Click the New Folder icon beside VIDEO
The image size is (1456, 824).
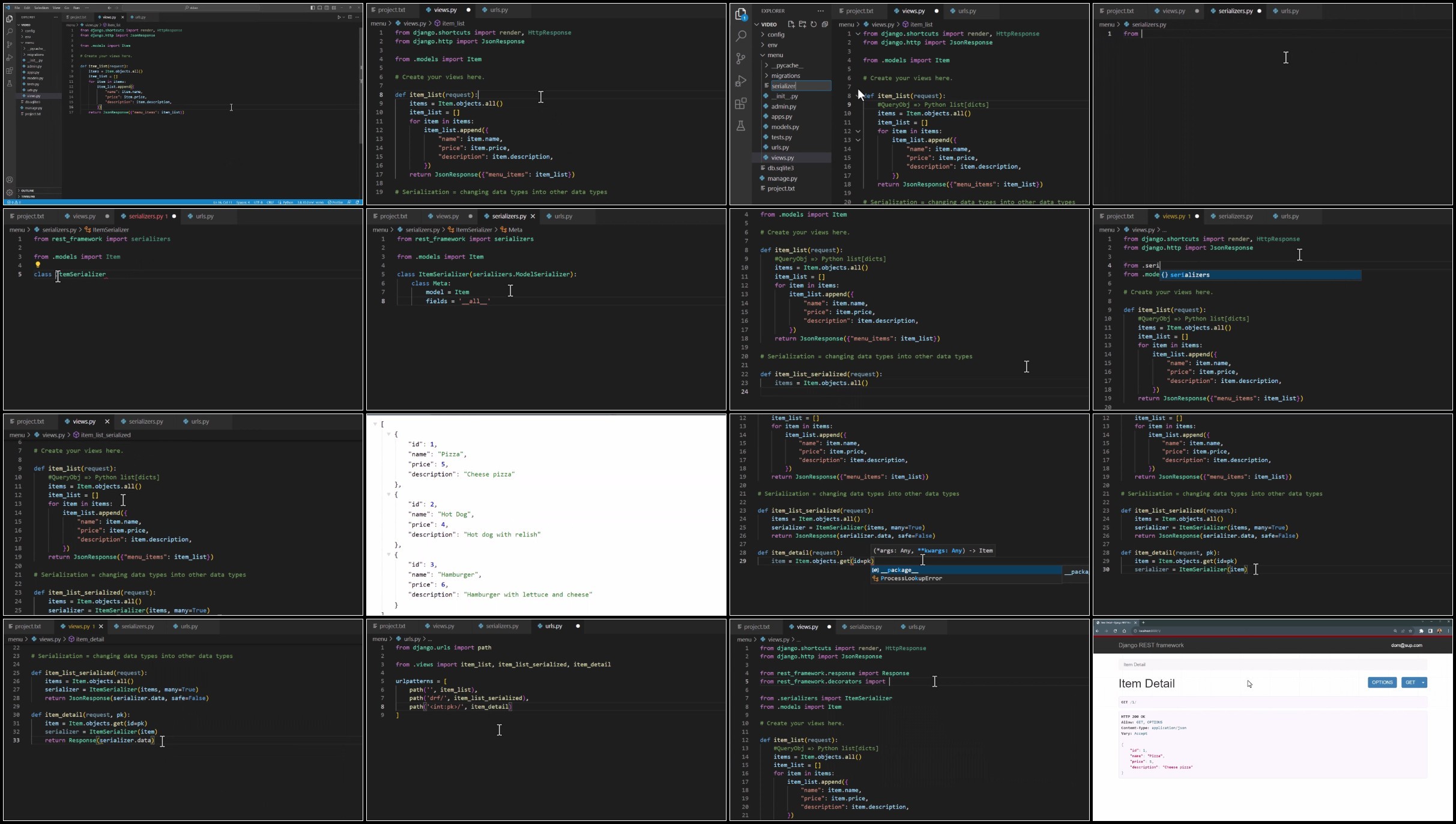click(802, 25)
